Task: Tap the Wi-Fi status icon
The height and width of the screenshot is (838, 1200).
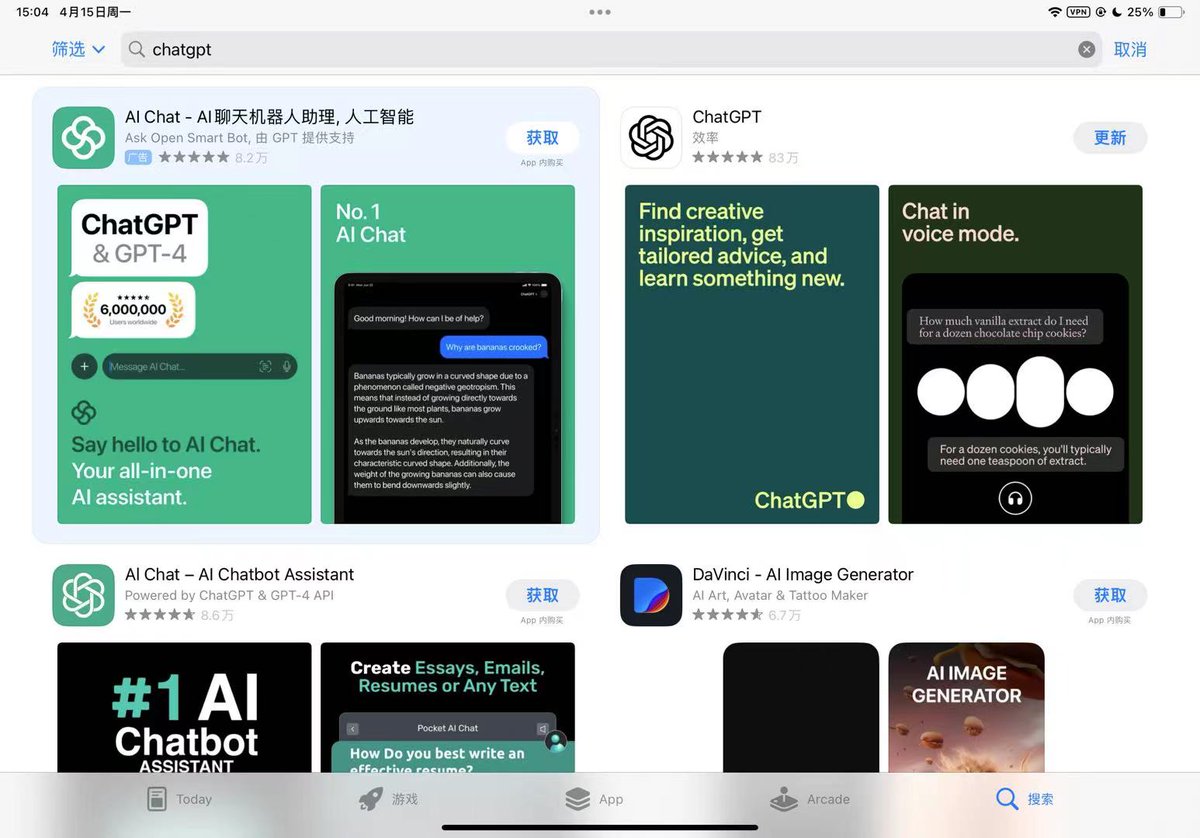Action: 1055,12
